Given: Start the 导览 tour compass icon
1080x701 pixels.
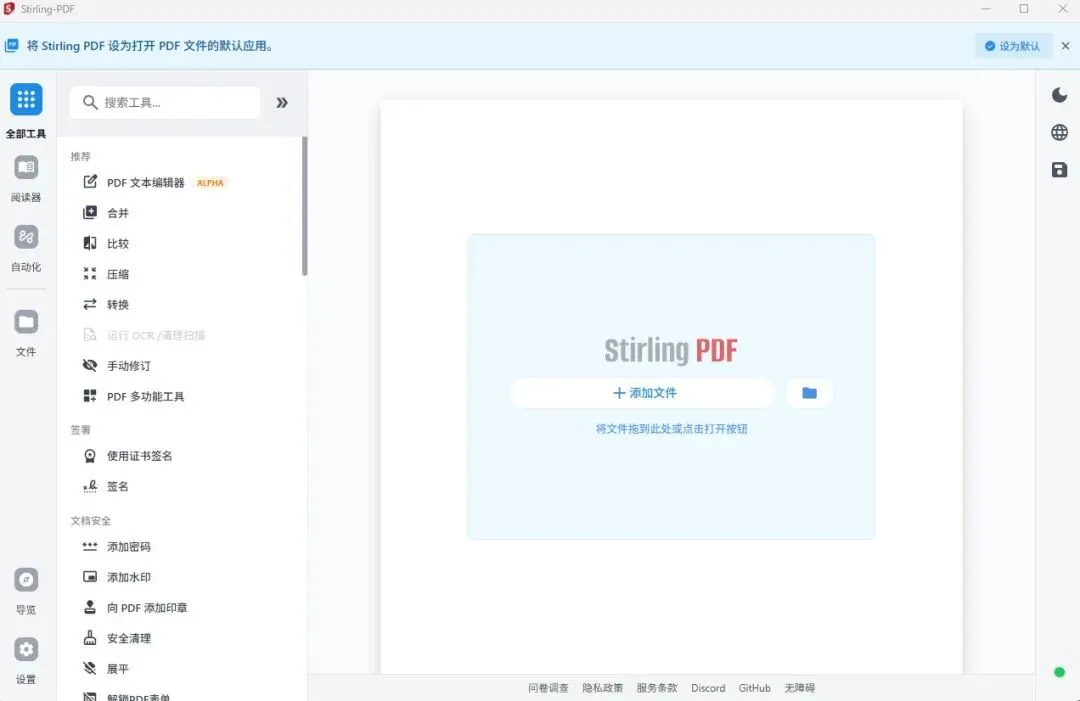Looking at the screenshot, I should coord(26,580).
